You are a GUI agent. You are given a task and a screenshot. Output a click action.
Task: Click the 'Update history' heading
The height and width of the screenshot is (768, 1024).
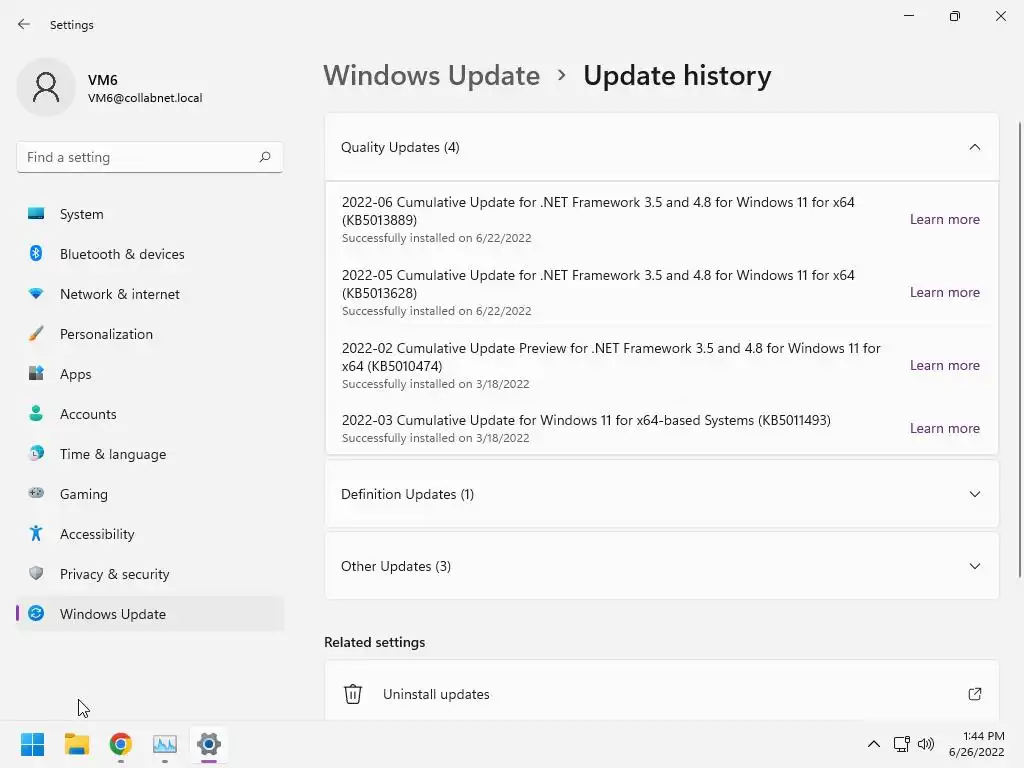click(677, 76)
